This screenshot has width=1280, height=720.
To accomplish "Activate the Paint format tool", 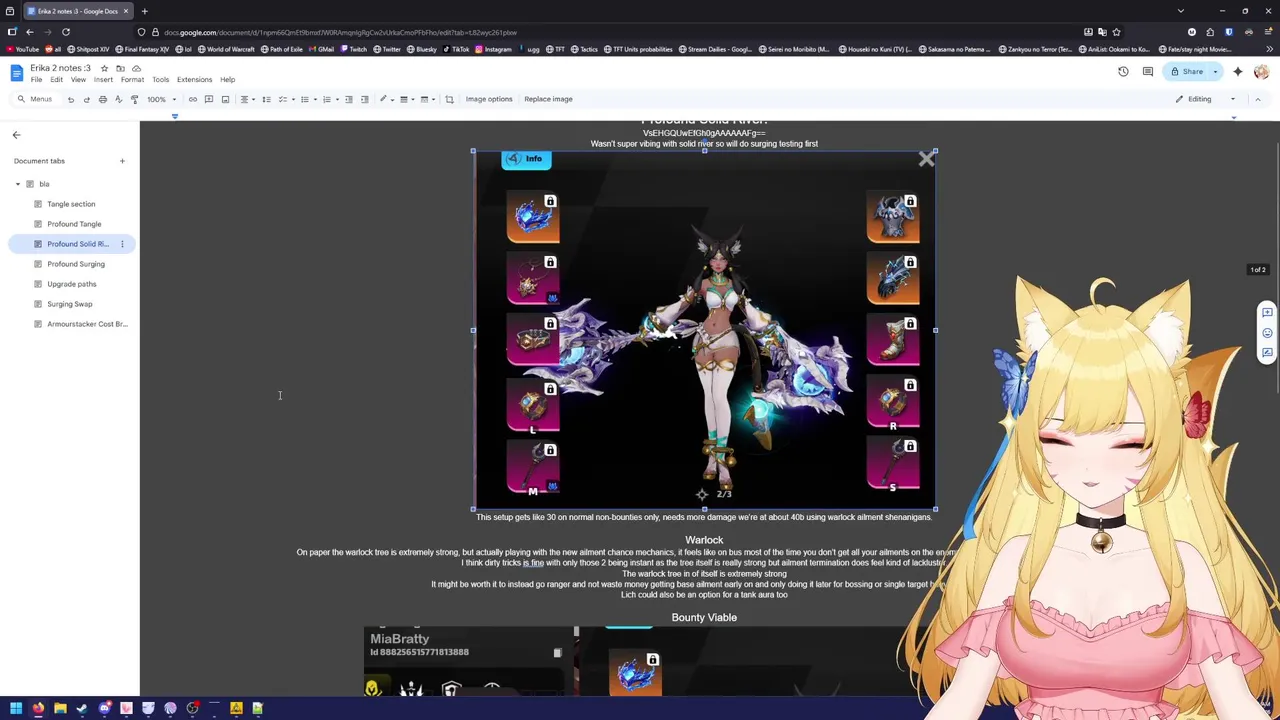I will point(134,99).
